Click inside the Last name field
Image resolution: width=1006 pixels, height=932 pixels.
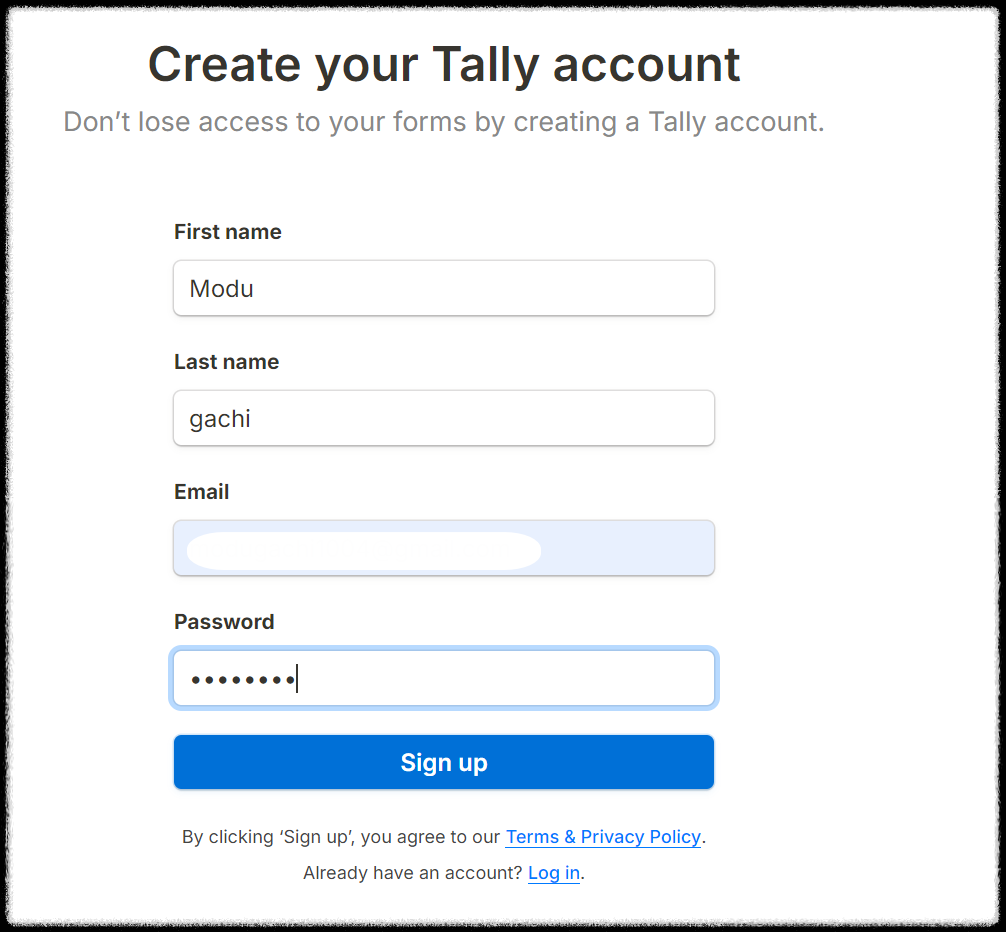(444, 418)
